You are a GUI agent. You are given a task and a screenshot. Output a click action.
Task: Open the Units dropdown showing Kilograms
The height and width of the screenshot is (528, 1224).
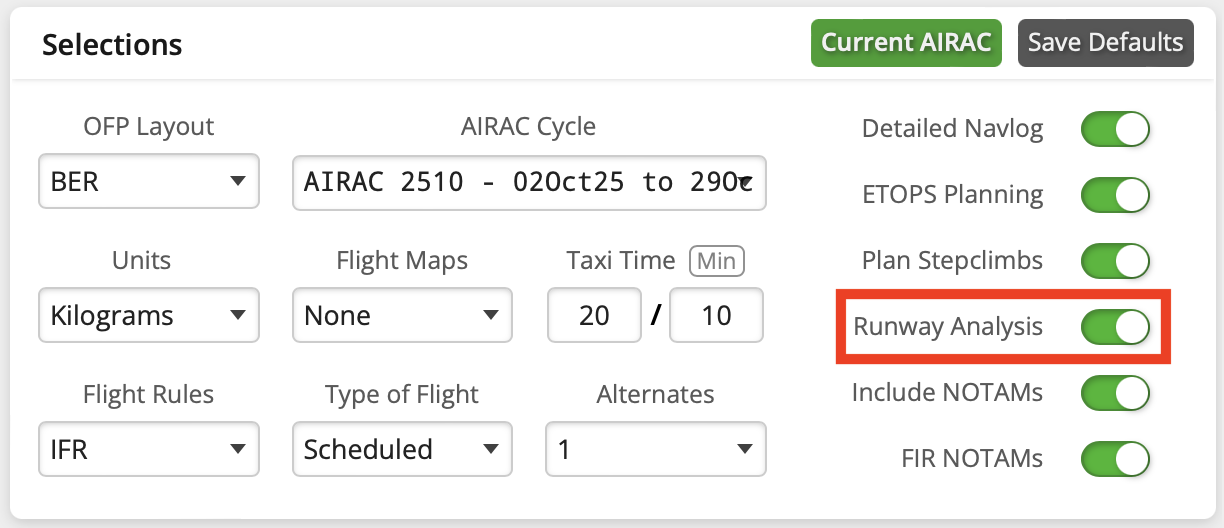(148, 316)
